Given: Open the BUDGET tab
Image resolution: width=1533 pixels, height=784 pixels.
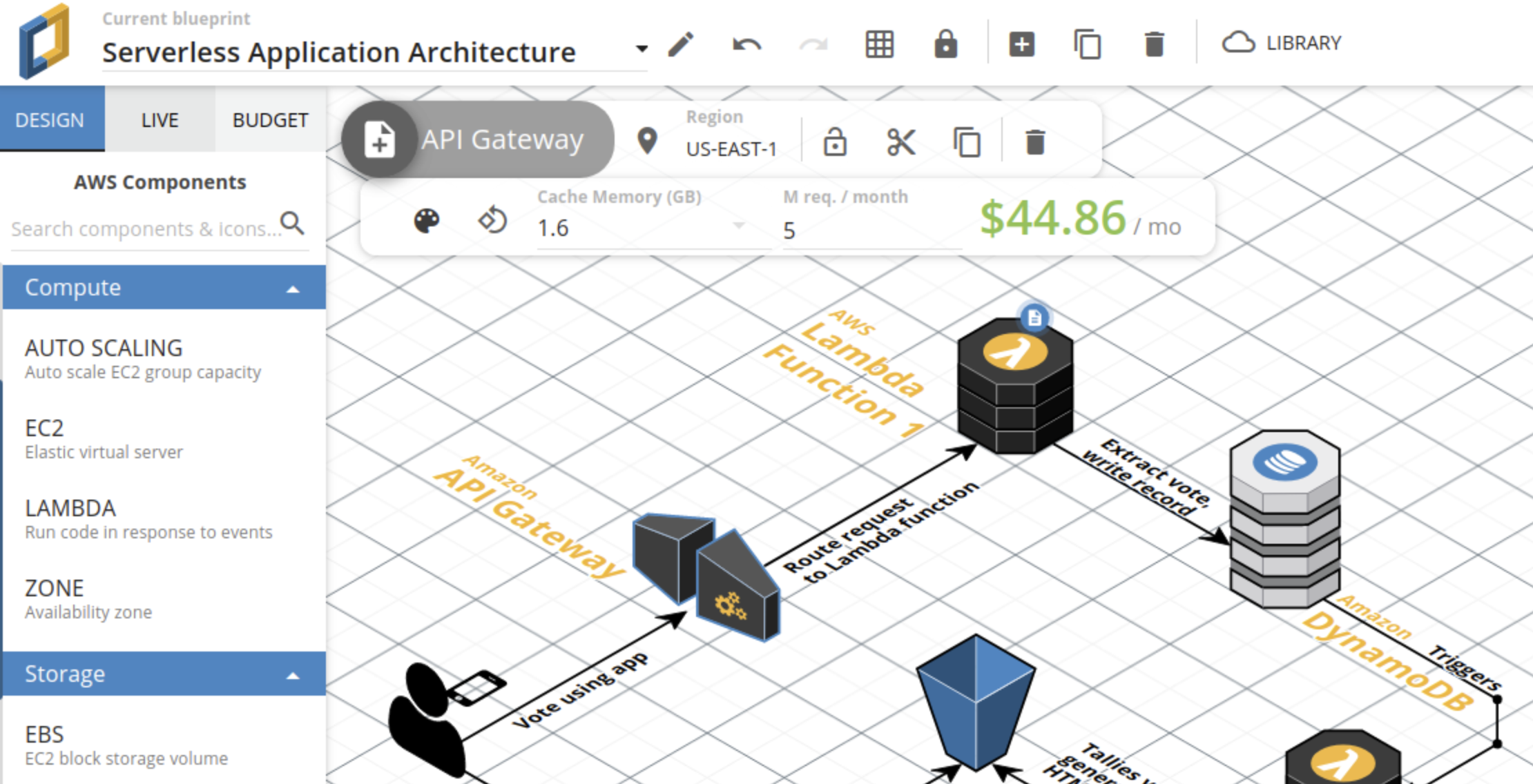Looking at the screenshot, I should [270, 119].
